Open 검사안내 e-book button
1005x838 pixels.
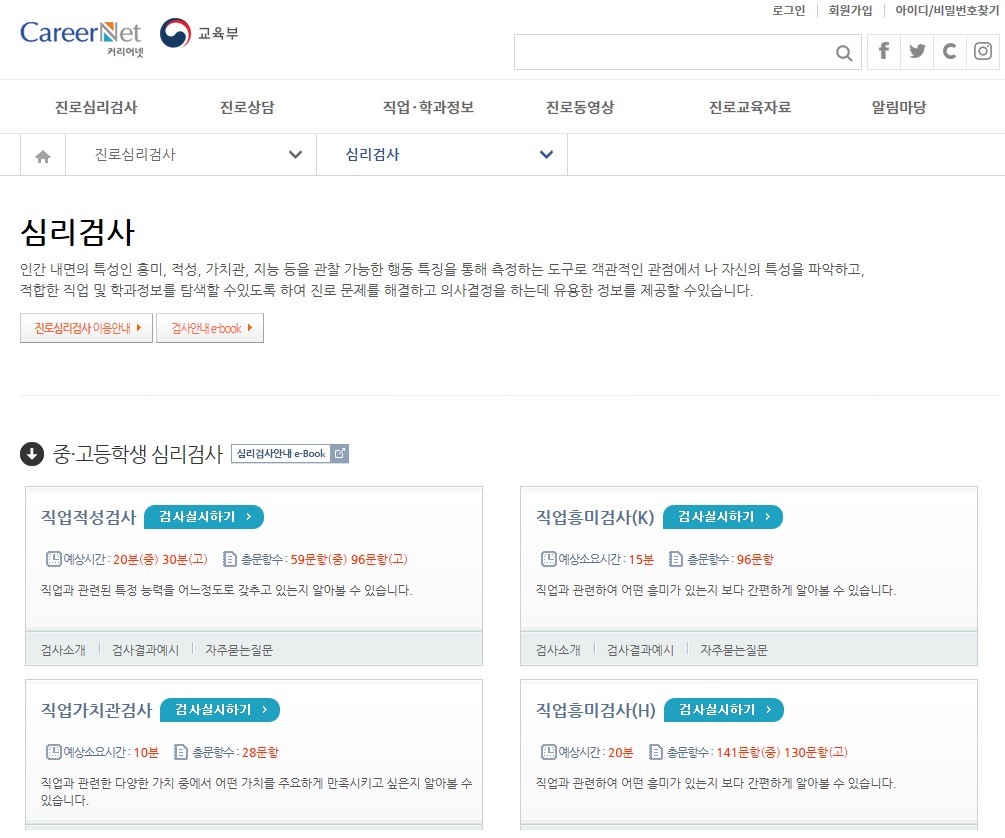(x=210, y=328)
